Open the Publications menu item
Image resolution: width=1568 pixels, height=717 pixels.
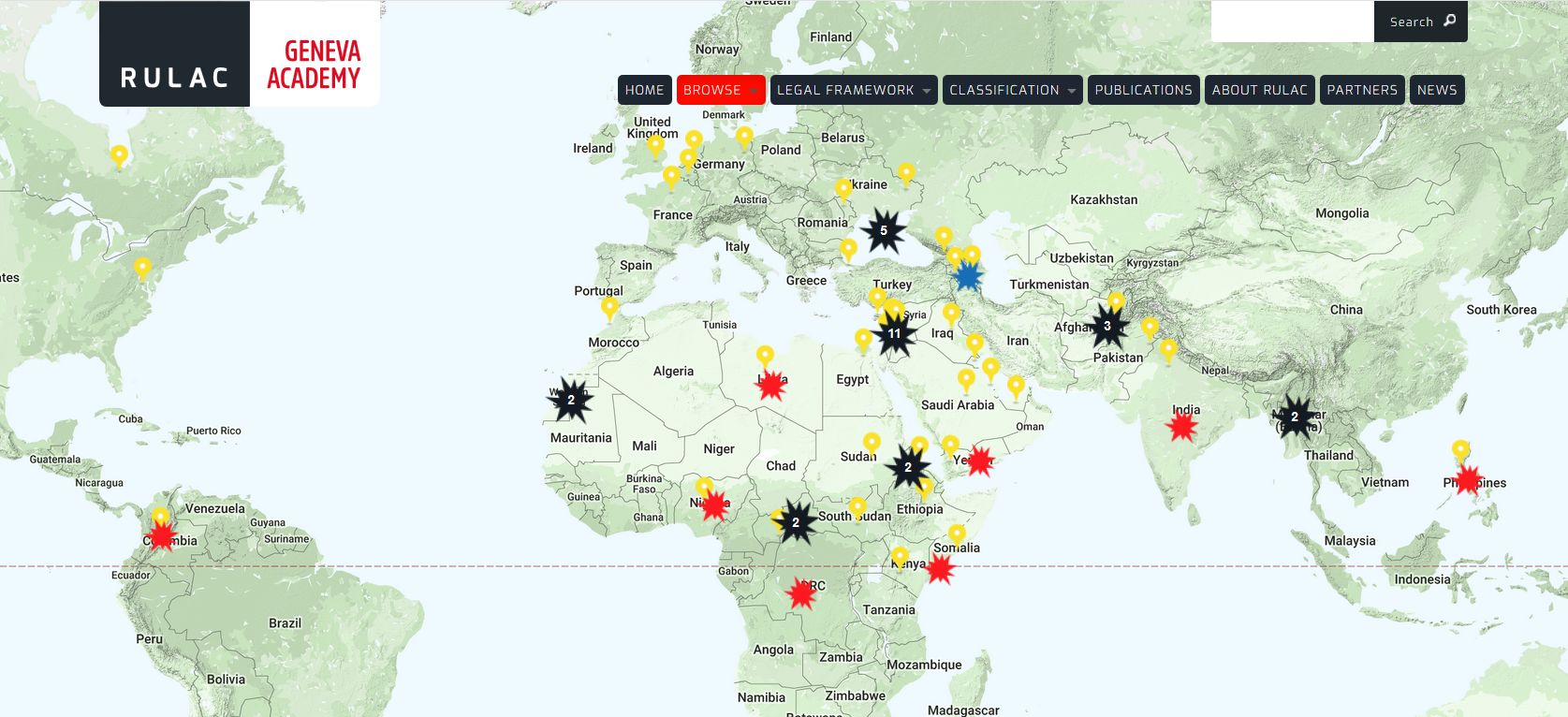point(1143,90)
